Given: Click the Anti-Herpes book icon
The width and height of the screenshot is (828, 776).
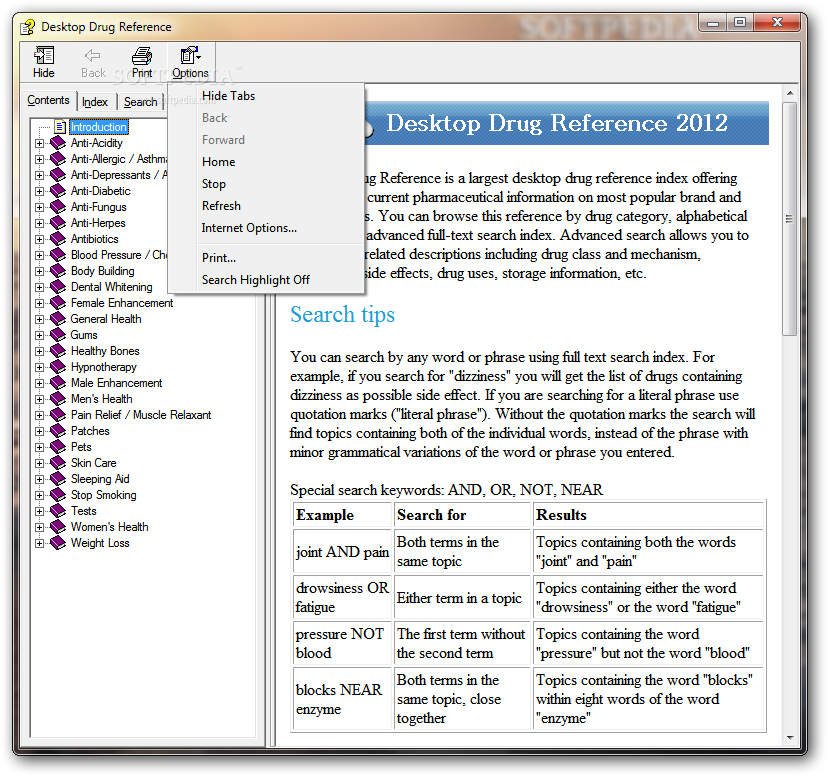Looking at the screenshot, I should 58,223.
